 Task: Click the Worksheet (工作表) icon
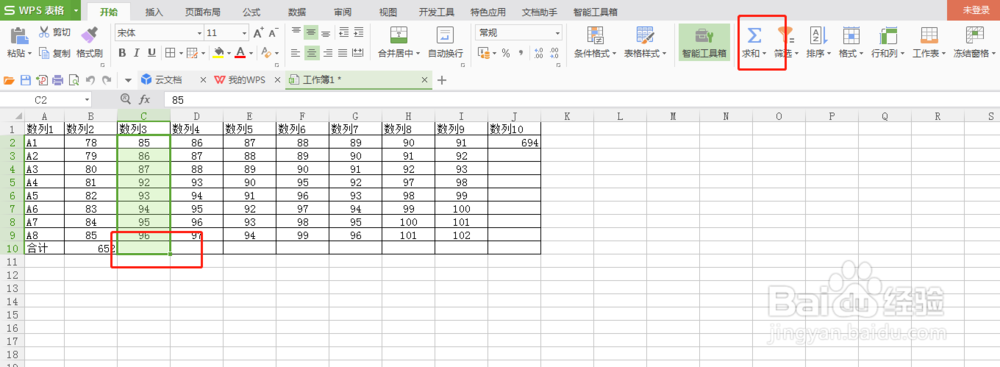929,35
